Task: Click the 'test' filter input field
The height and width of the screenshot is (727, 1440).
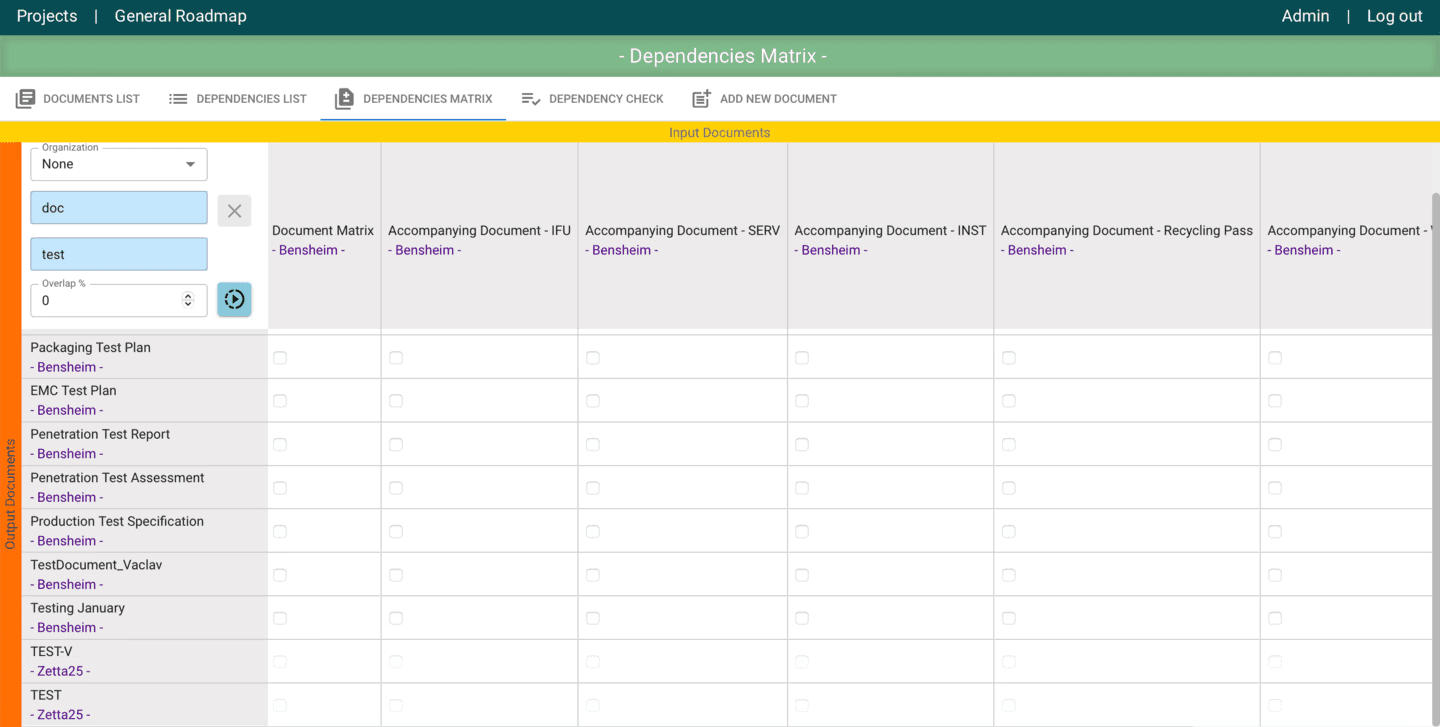Action: click(x=119, y=254)
